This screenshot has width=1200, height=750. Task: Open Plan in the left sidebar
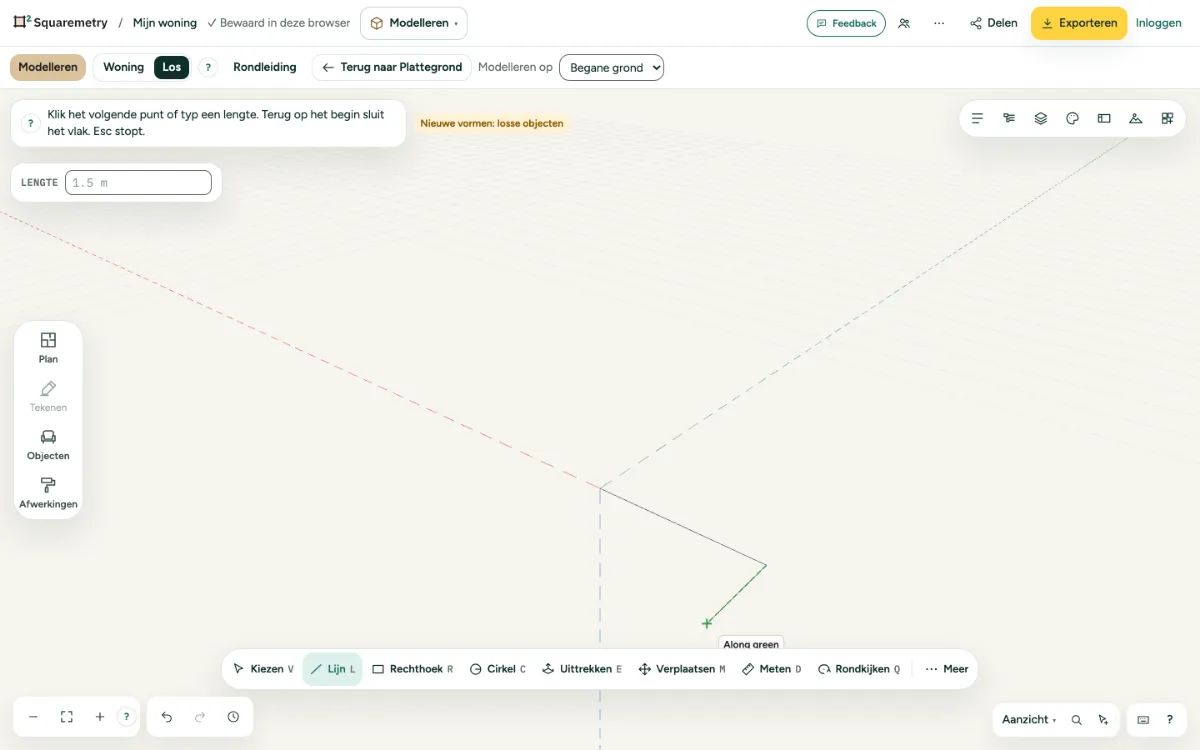pyautogui.click(x=48, y=348)
